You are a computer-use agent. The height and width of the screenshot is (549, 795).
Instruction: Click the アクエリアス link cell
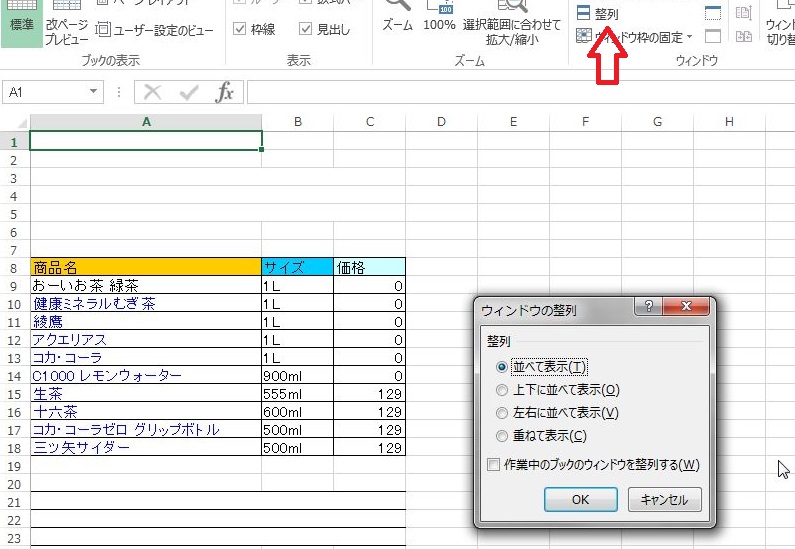[x=146, y=339]
